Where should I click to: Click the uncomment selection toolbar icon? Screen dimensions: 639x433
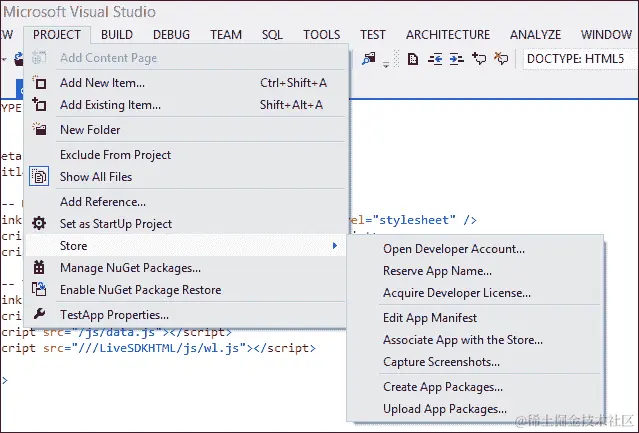pos(501,59)
